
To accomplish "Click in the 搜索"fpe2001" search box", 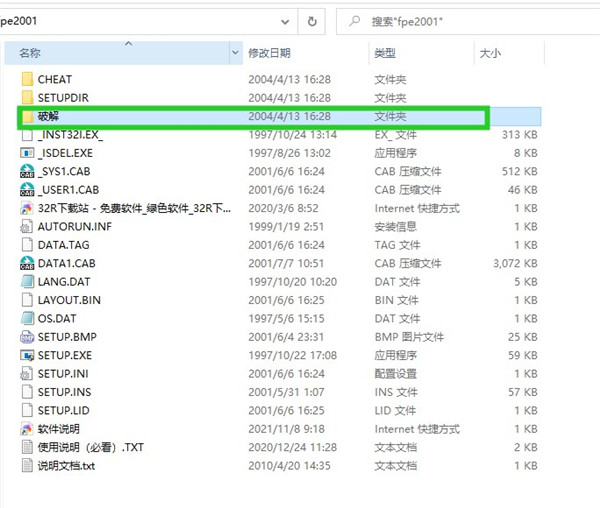I will click(x=468, y=21).
